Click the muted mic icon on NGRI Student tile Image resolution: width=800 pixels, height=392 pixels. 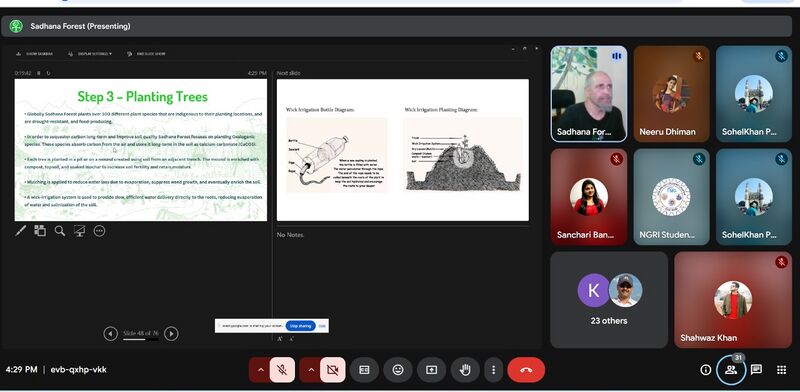coord(698,159)
